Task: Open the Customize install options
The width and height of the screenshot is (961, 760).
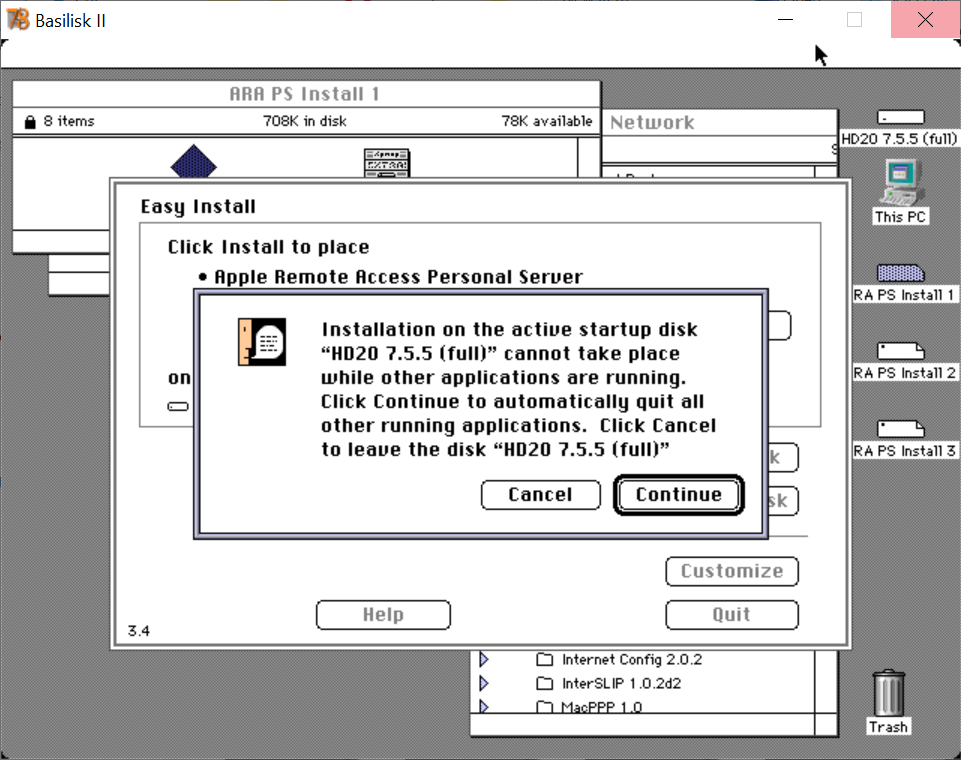Action: 732,571
